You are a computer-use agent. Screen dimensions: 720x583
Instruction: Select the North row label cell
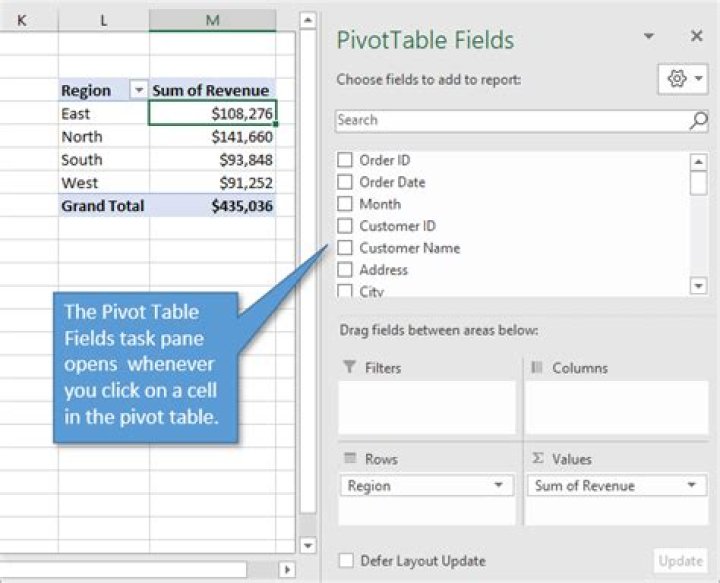tap(104, 136)
